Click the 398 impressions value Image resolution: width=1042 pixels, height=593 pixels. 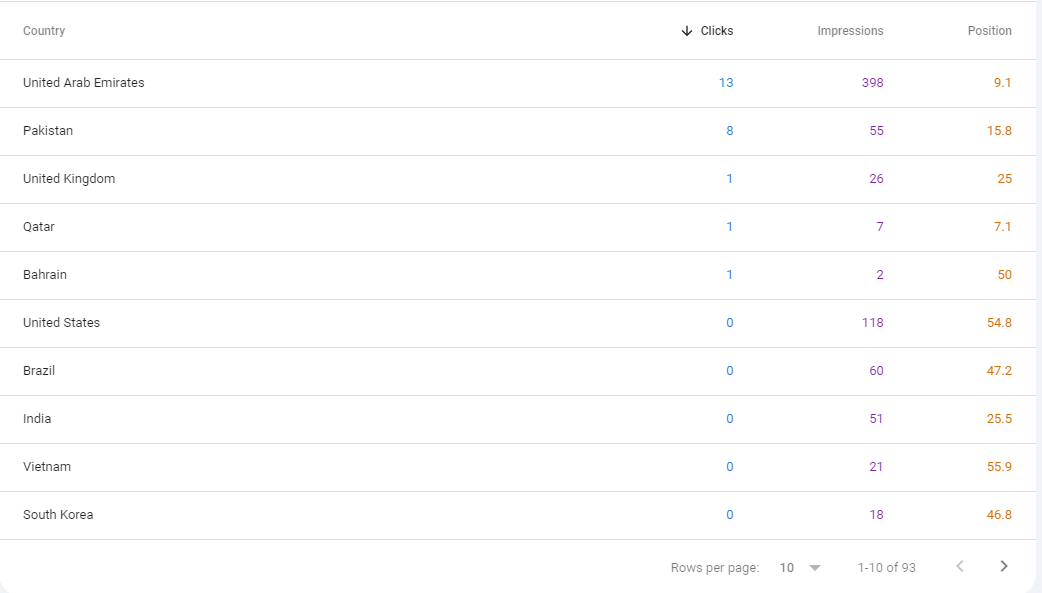872,83
